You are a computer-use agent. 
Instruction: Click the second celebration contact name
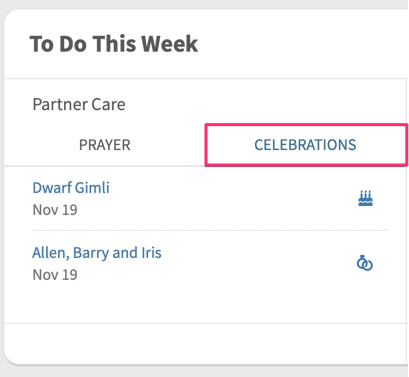click(x=97, y=253)
